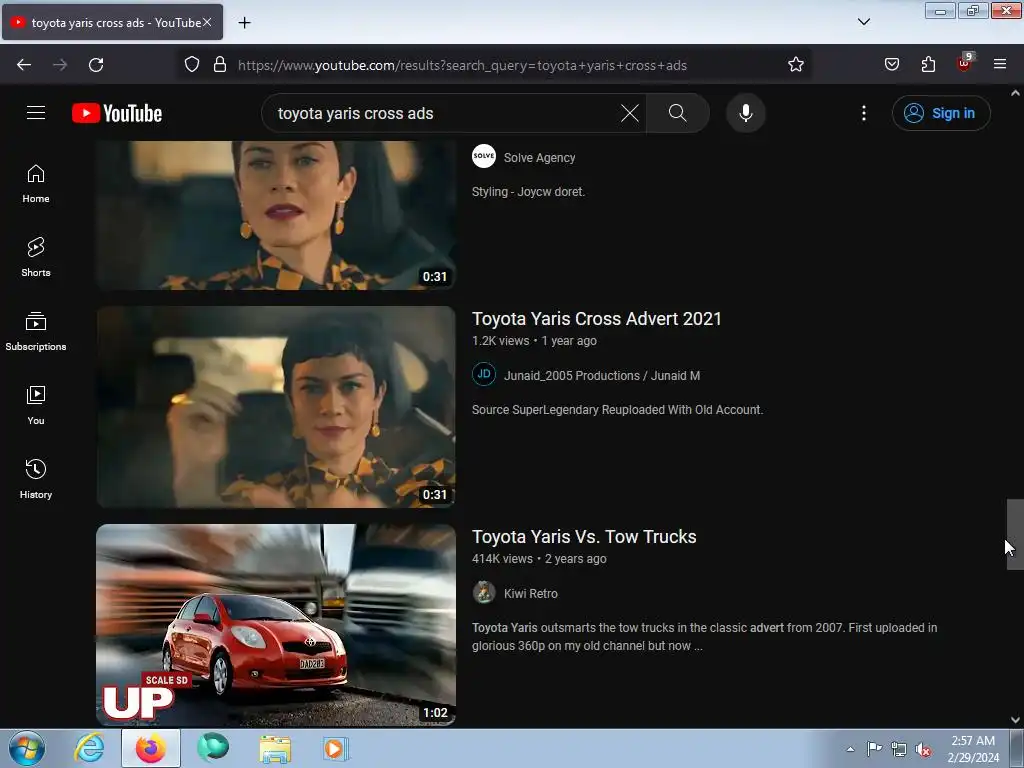
Task: Launch Internet Explorer from the taskbar
Action: [89, 748]
